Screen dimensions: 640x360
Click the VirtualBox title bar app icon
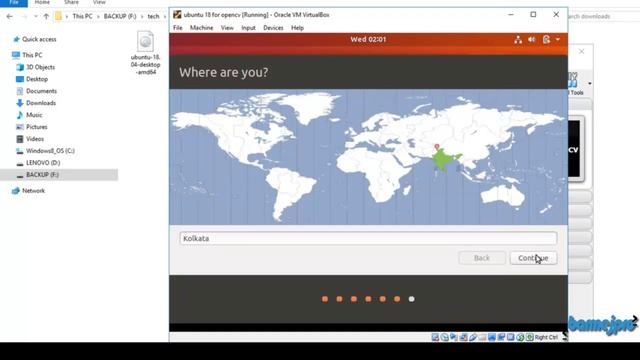[x=177, y=15]
